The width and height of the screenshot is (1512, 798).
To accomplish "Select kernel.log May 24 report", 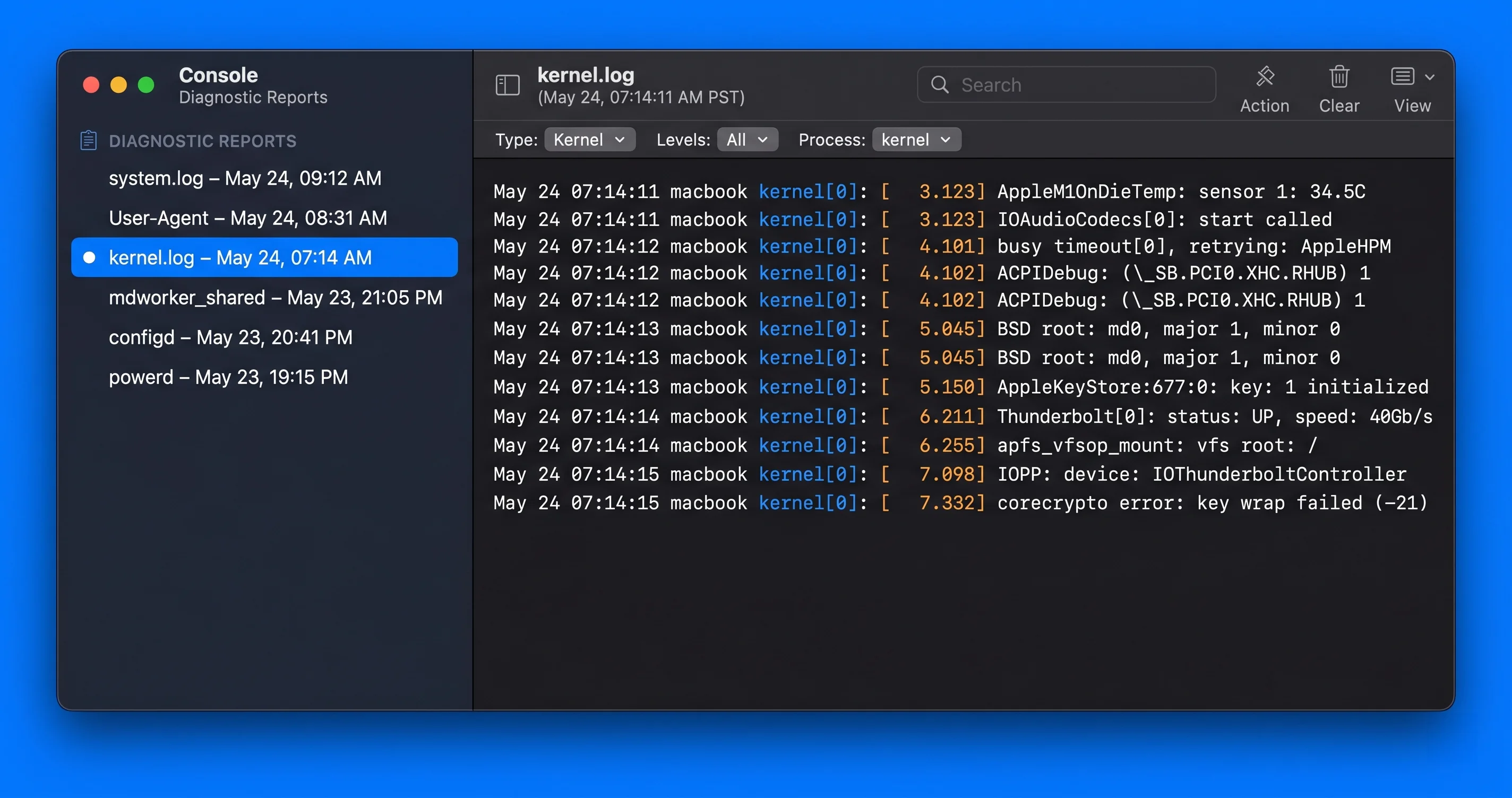I will coord(264,257).
